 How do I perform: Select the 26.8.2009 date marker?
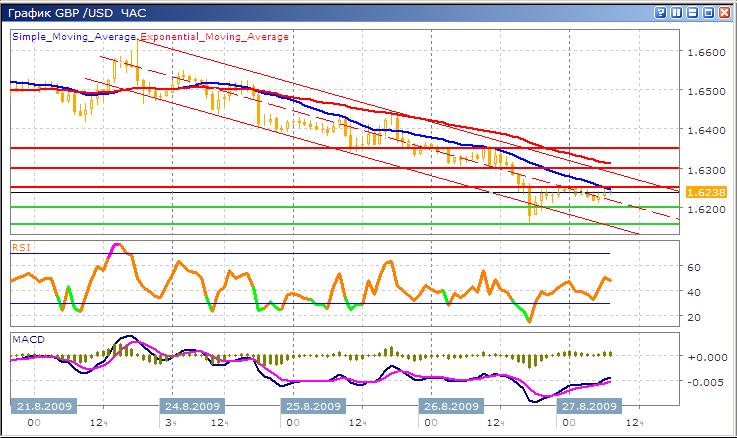click(450, 407)
